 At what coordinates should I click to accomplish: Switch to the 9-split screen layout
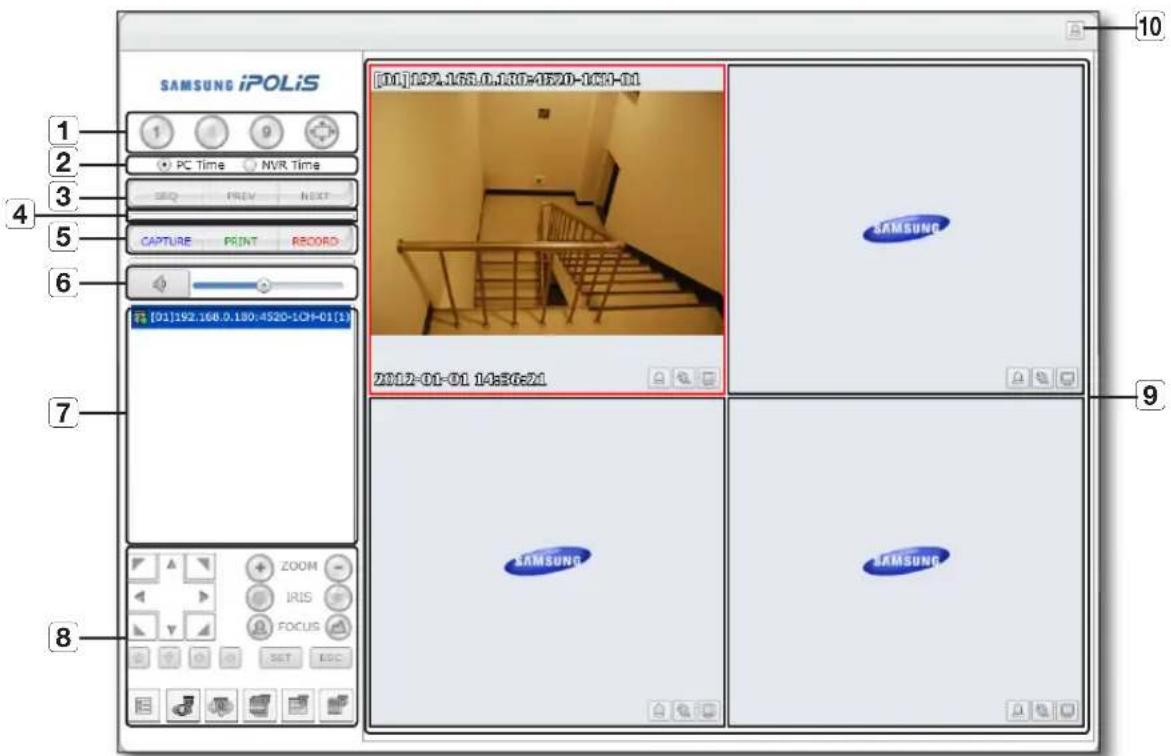click(x=266, y=133)
